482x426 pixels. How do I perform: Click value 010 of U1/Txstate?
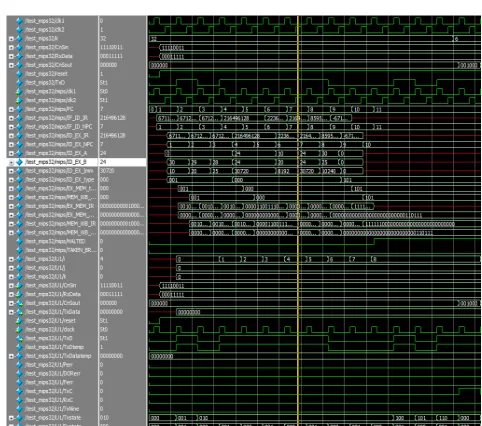tap(104, 418)
